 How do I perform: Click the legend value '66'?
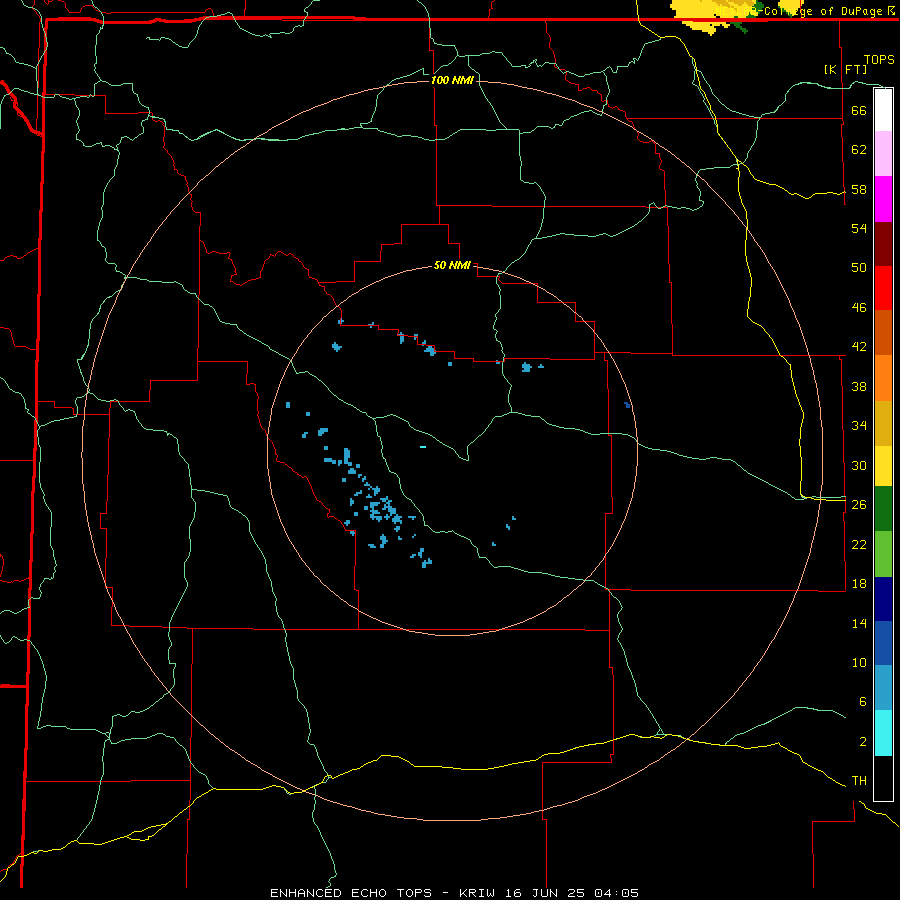pyautogui.click(x=859, y=110)
